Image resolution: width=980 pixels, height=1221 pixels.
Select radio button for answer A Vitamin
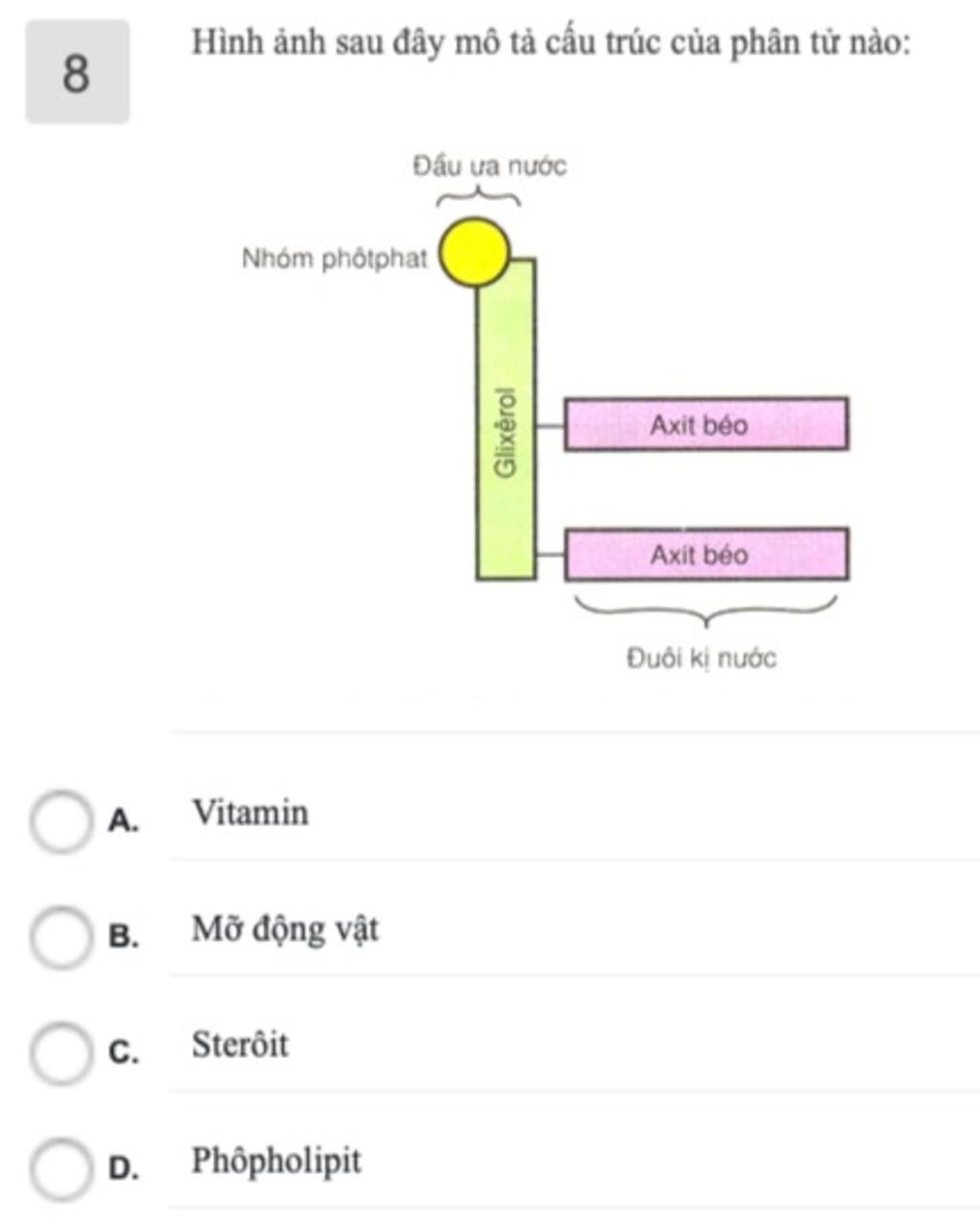click(x=60, y=822)
